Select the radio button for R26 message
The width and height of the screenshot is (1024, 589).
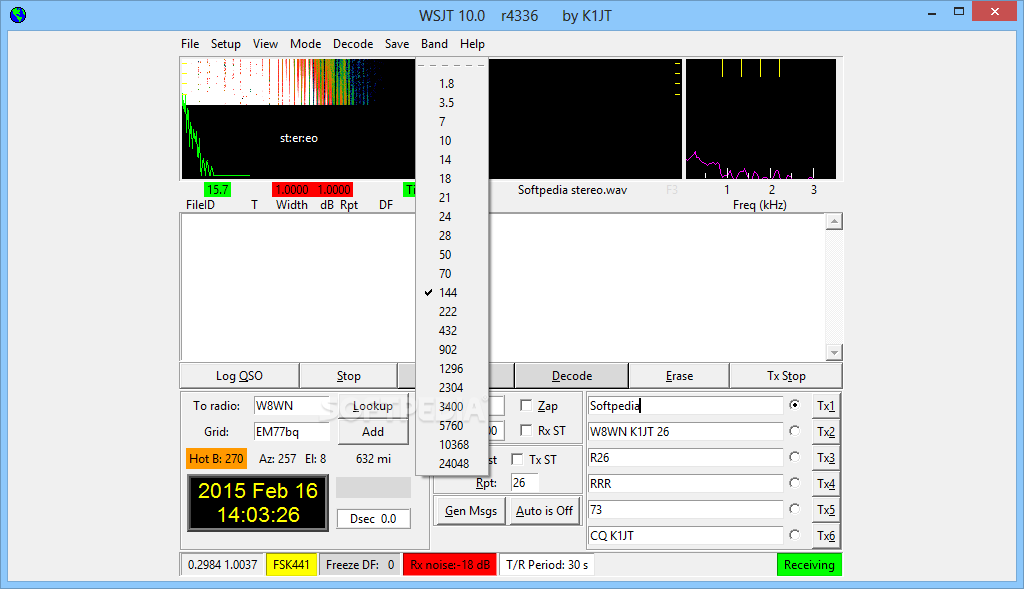[794, 457]
